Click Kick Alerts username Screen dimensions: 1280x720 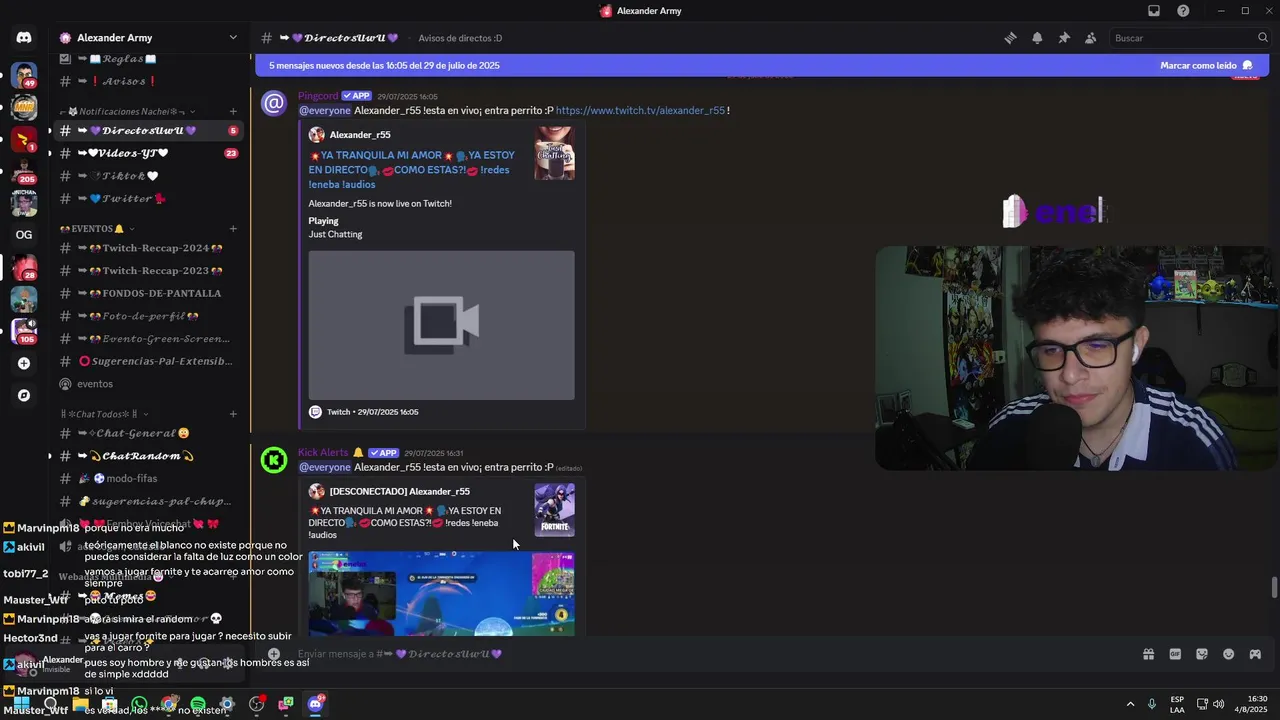323,453
